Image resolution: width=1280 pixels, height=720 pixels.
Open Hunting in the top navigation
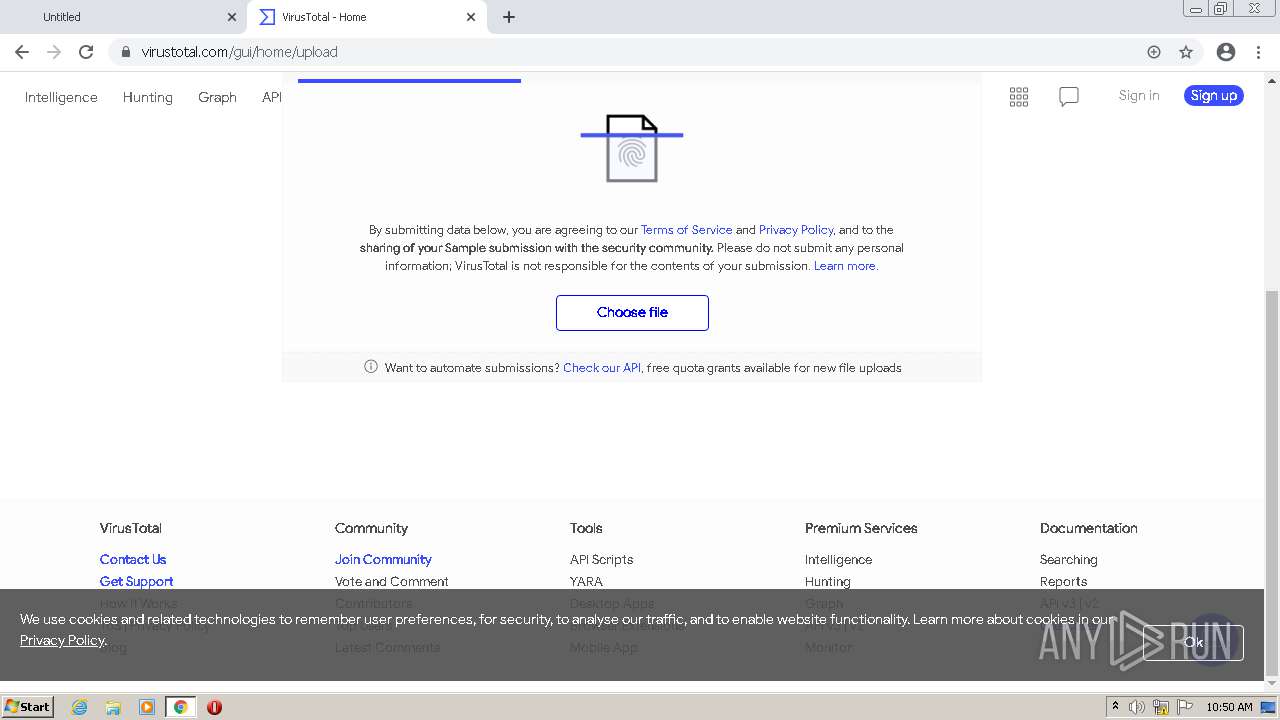point(148,97)
